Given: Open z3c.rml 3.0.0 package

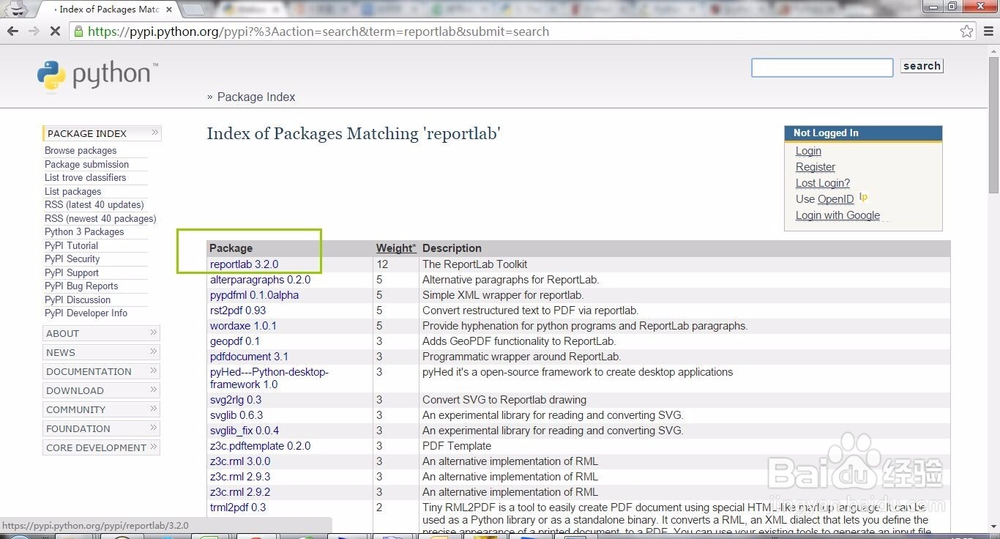Looking at the screenshot, I should click(x=240, y=461).
